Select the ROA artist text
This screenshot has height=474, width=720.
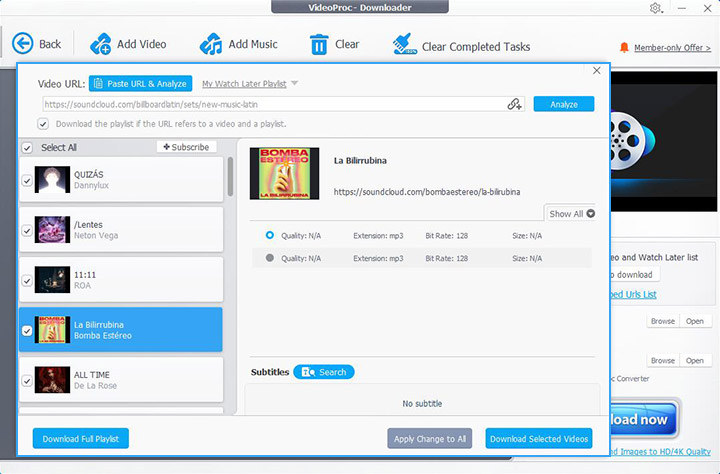[x=82, y=286]
